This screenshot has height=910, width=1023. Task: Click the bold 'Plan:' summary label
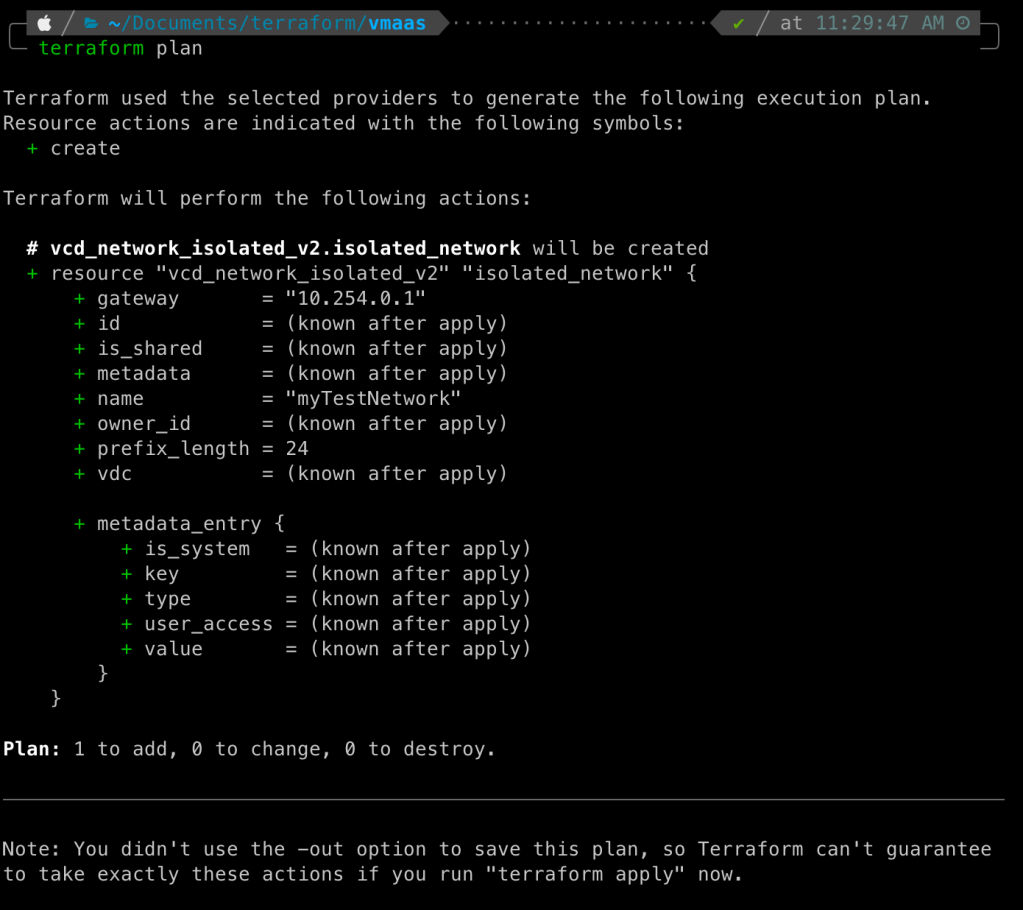(32, 748)
